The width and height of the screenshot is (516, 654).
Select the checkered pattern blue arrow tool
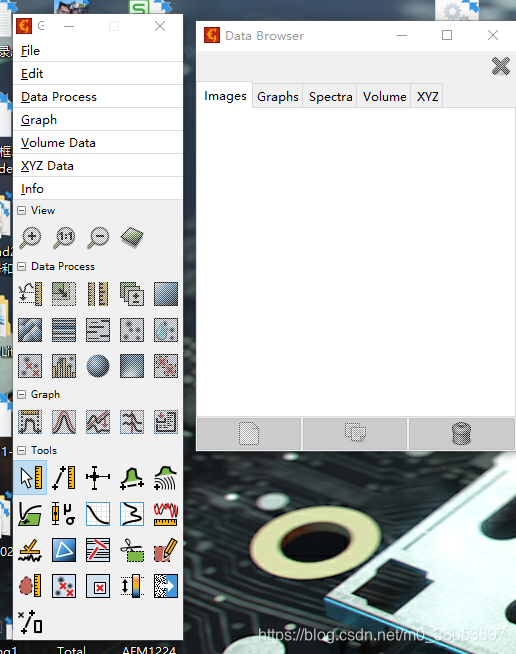pyautogui.click(x=166, y=586)
